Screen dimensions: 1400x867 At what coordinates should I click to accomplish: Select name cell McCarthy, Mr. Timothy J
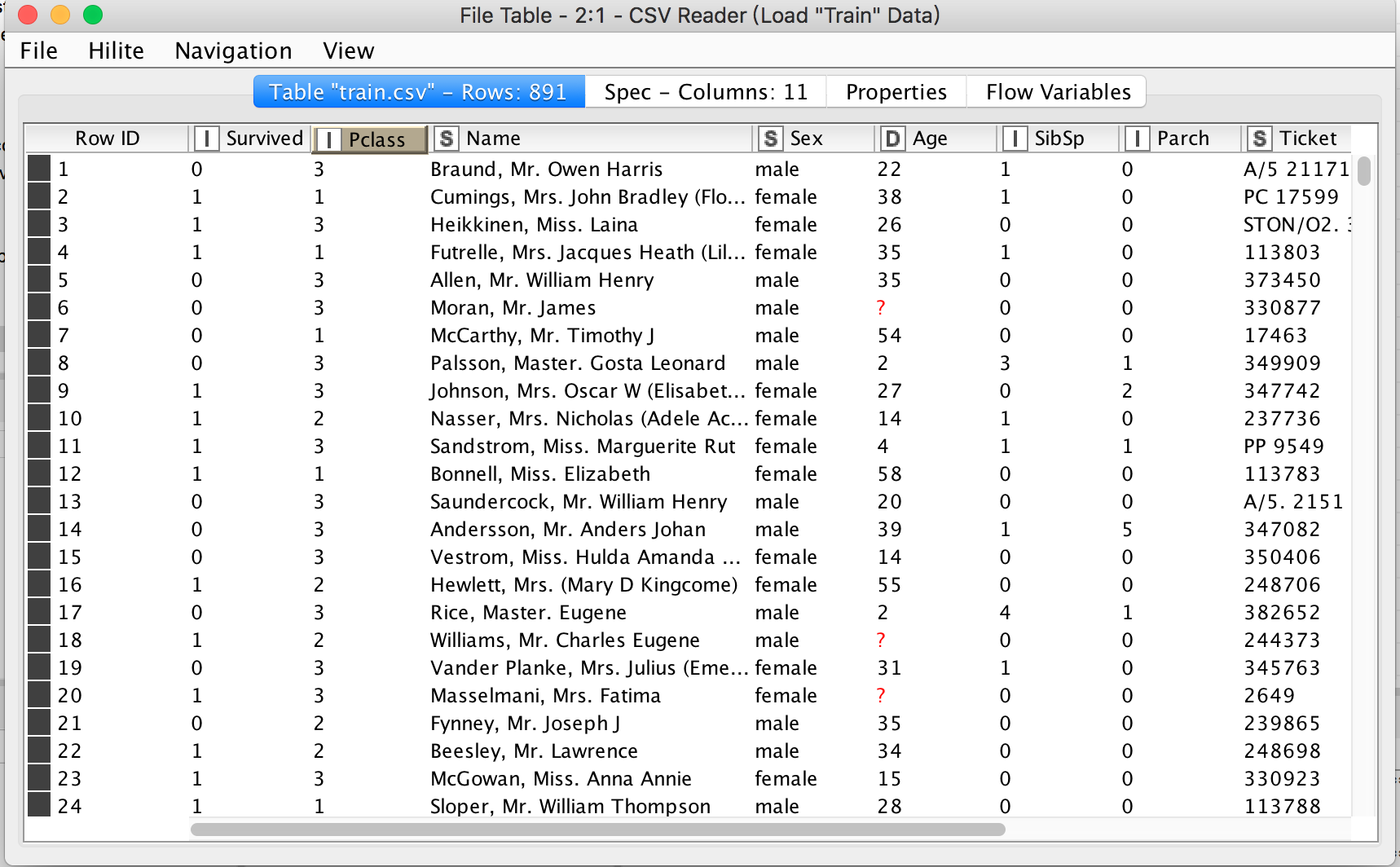pos(542,335)
